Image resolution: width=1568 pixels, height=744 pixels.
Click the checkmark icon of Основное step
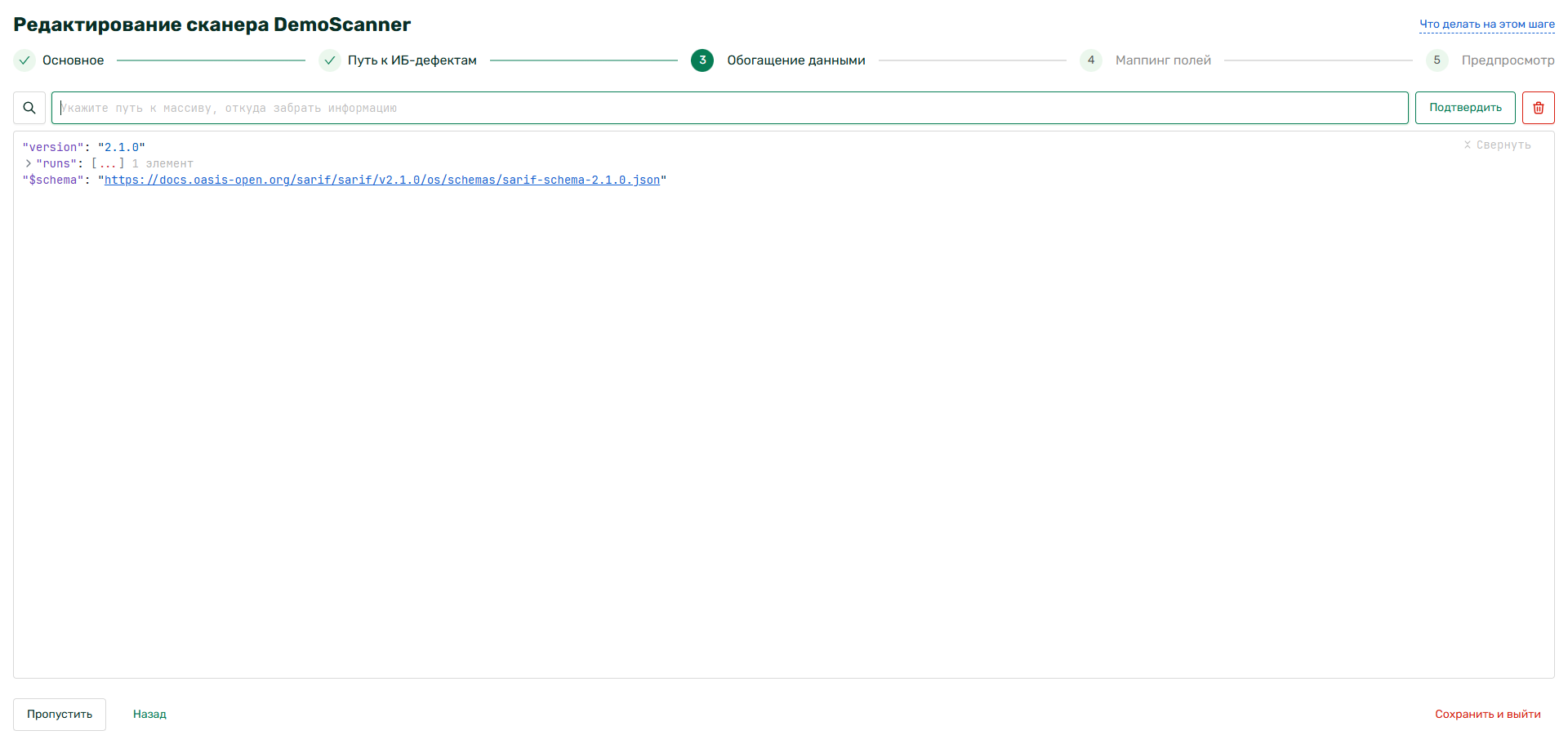pos(24,60)
